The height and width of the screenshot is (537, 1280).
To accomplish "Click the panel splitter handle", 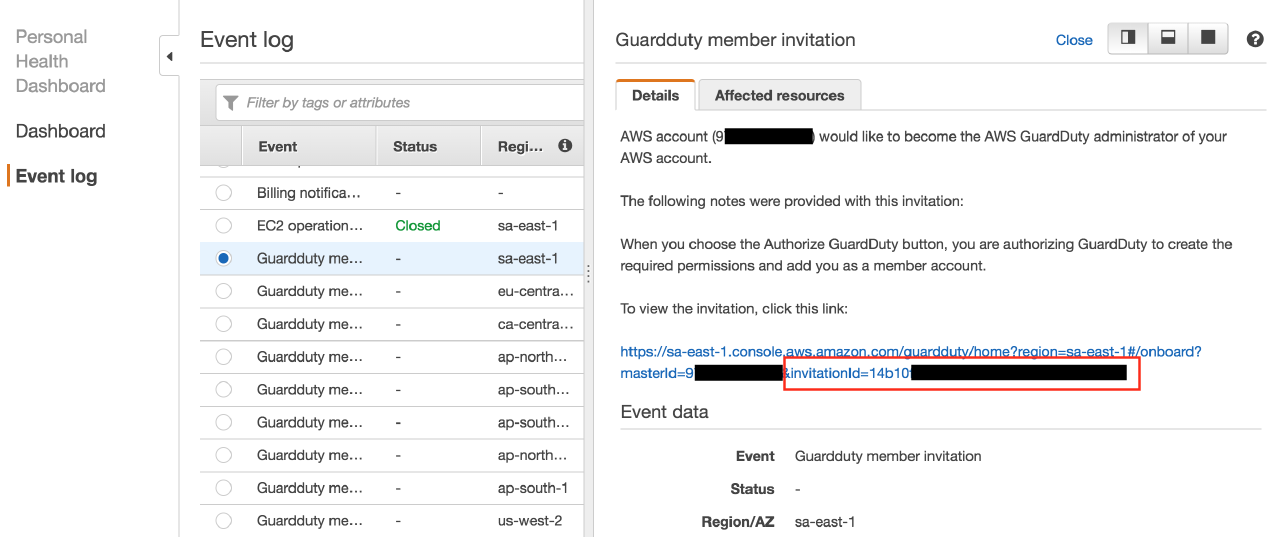I will click(x=588, y=272).
